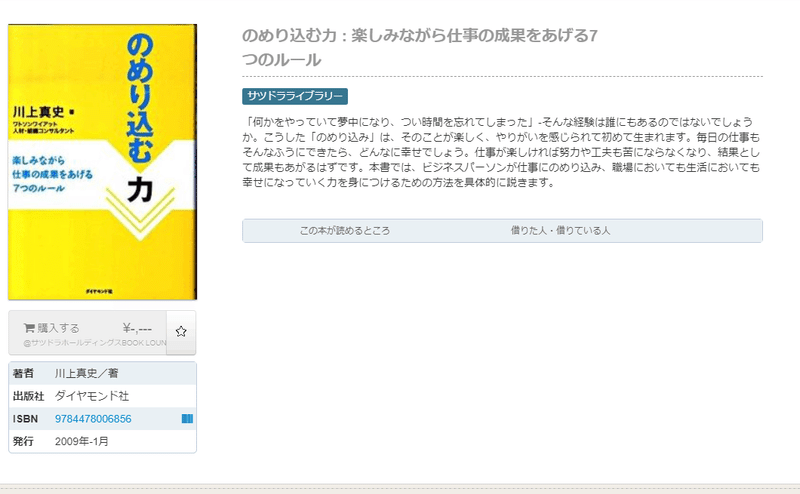Viewport: 800px width, 494px height.
Task: Click the @サッドラホールディングスBOOK LOUN caption
Action: tap(95, 343)
